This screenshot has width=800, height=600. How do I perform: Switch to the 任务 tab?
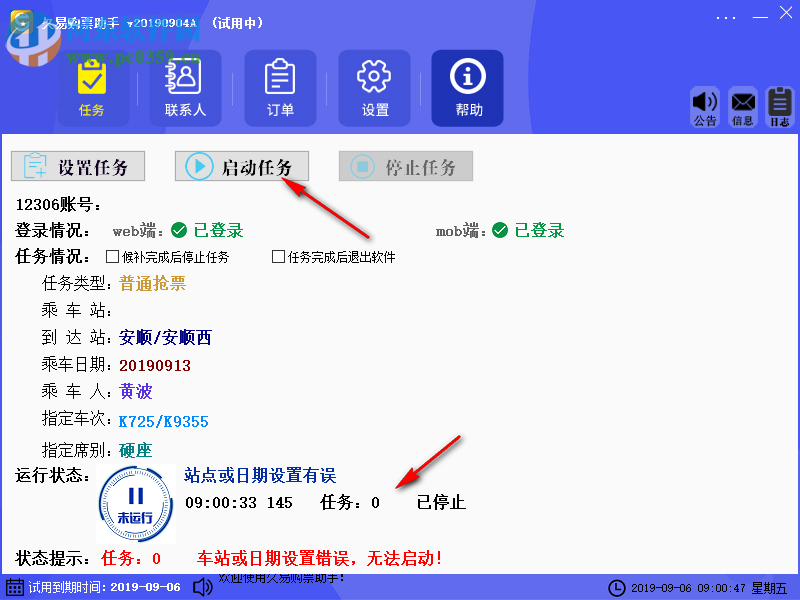pos(93,88)
